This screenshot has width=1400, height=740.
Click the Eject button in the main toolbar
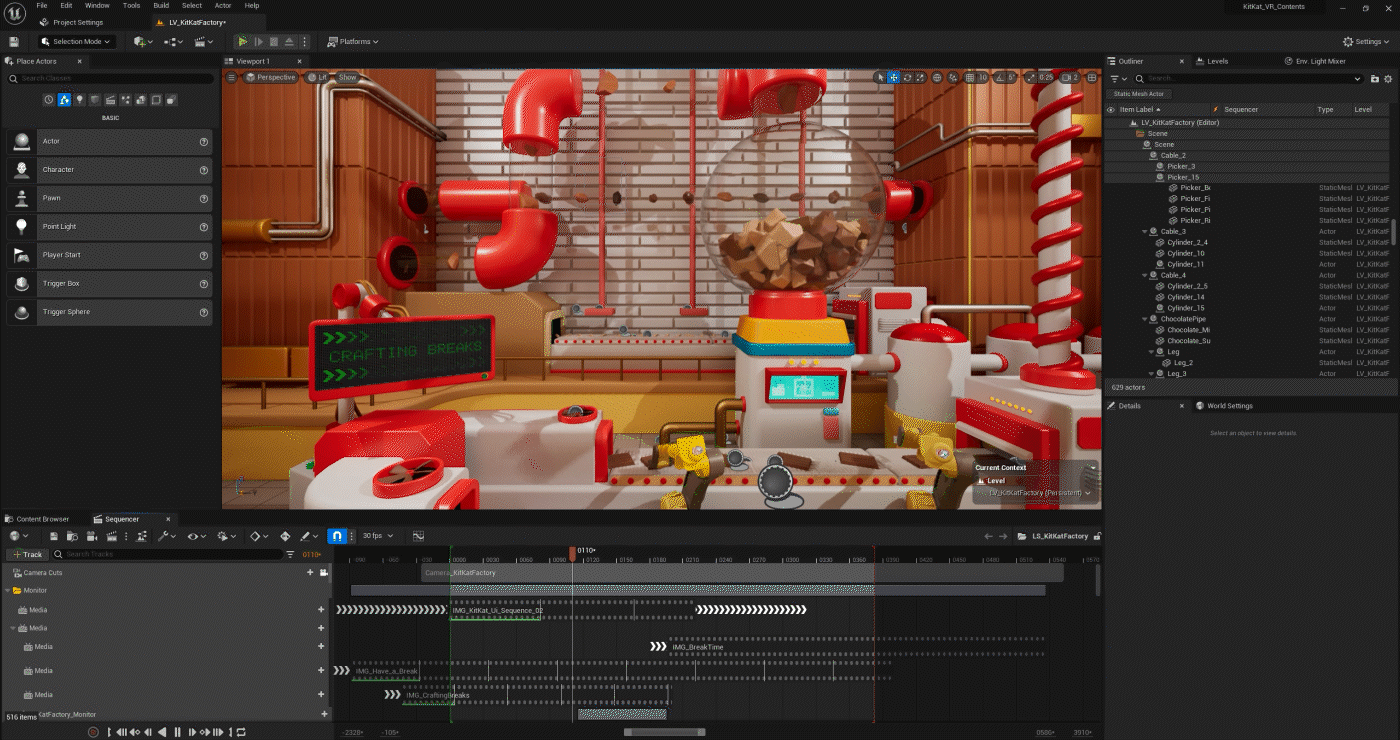point(289,42)
